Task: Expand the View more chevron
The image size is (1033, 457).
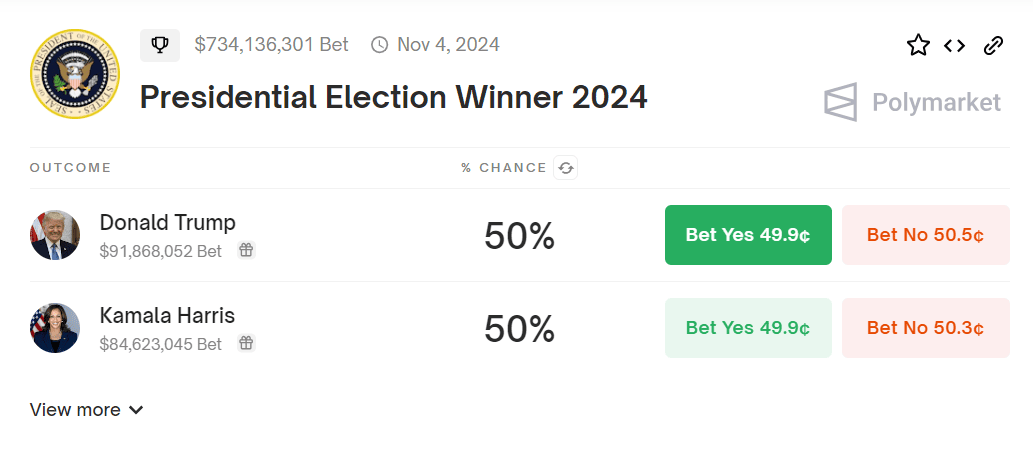Action: pyautogui.click(x=136, y=410)
